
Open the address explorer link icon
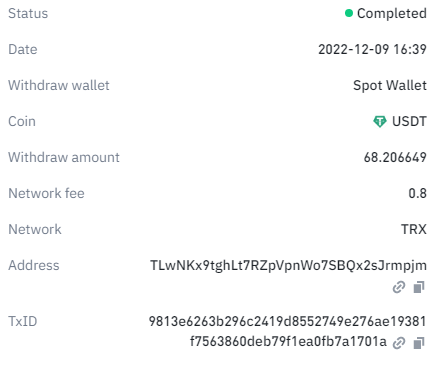coord(399,287)
